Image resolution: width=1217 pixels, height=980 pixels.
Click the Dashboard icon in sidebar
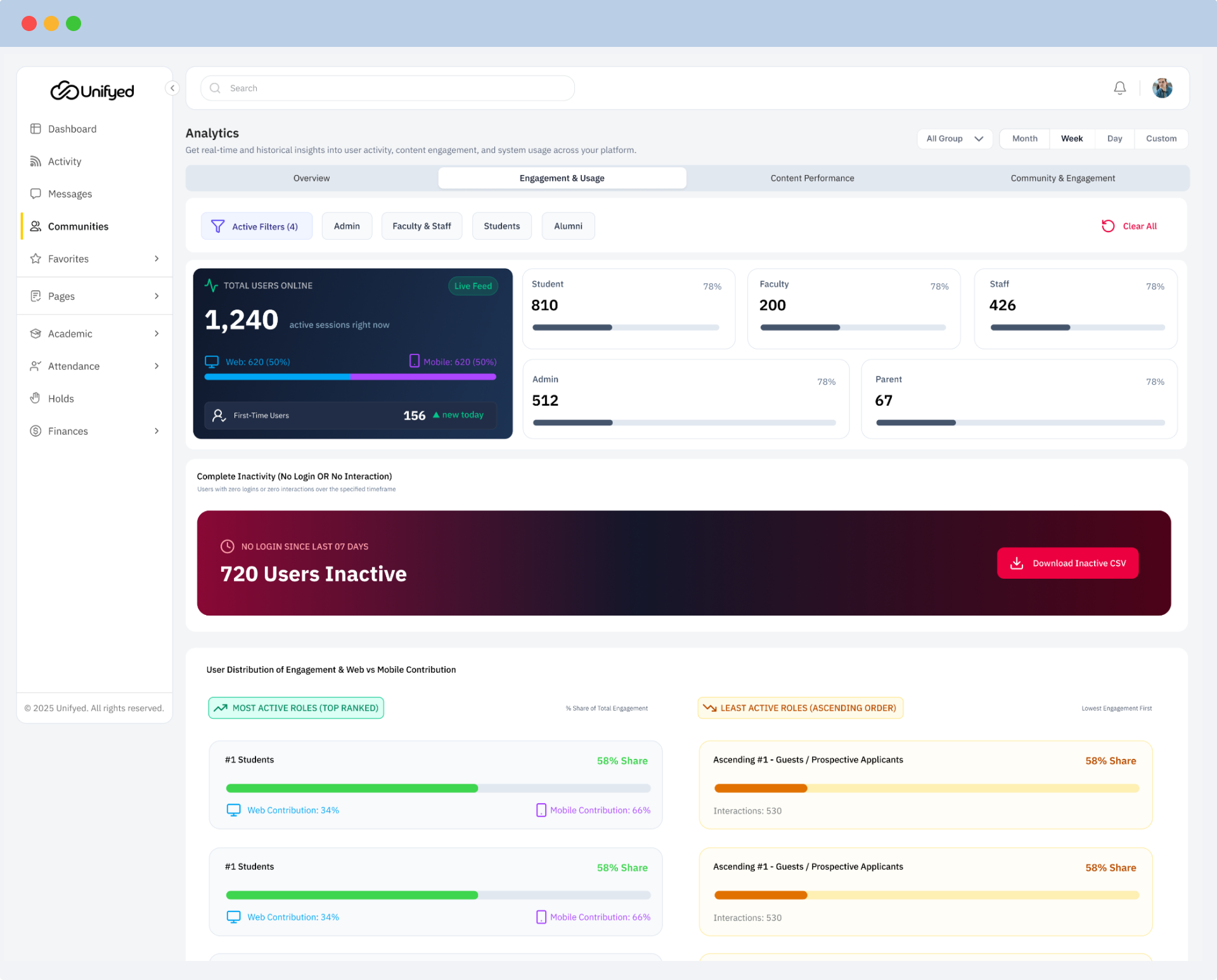point(35,129)
